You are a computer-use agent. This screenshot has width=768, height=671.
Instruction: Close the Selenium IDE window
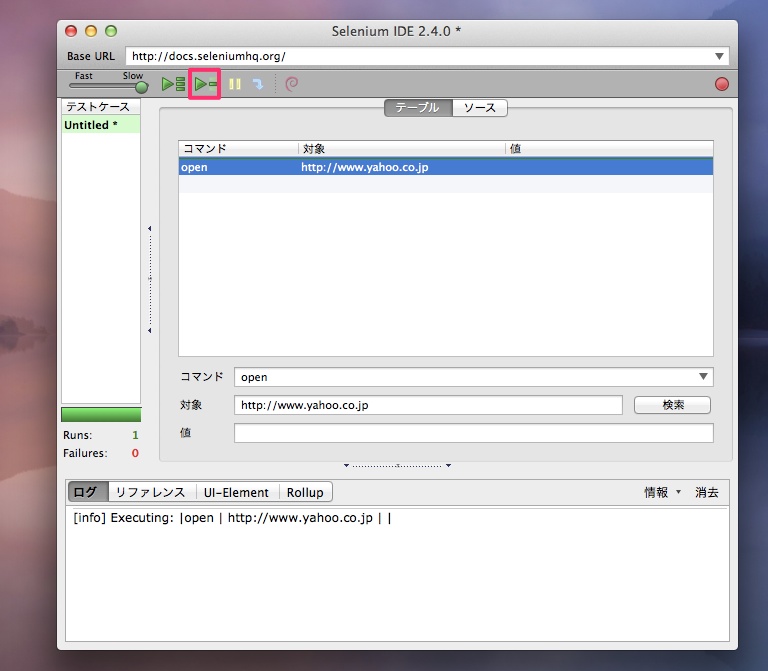[x=71, y=31]
